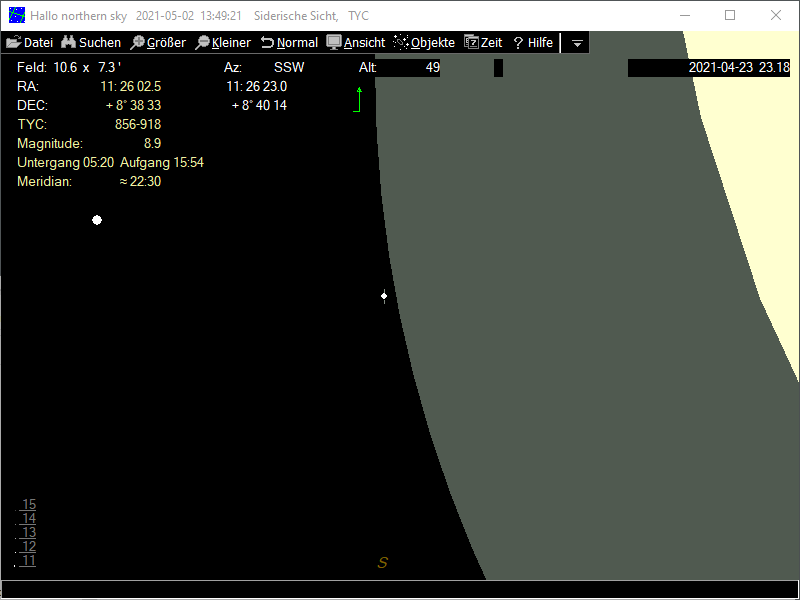Open the Ansicht view menu
The height and width of the screenshot is (600, 800).
coord(356,43)
